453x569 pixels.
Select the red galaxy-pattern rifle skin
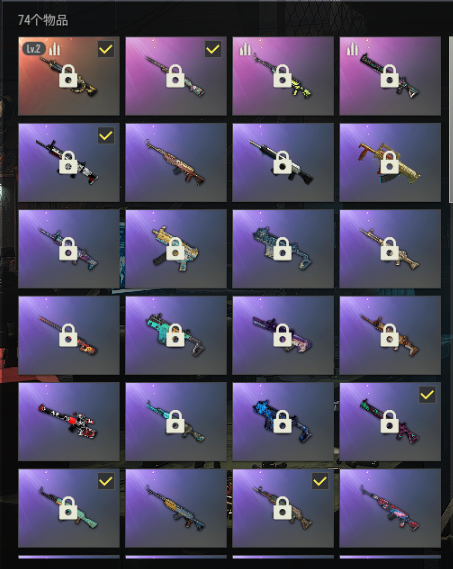(390, 508)
